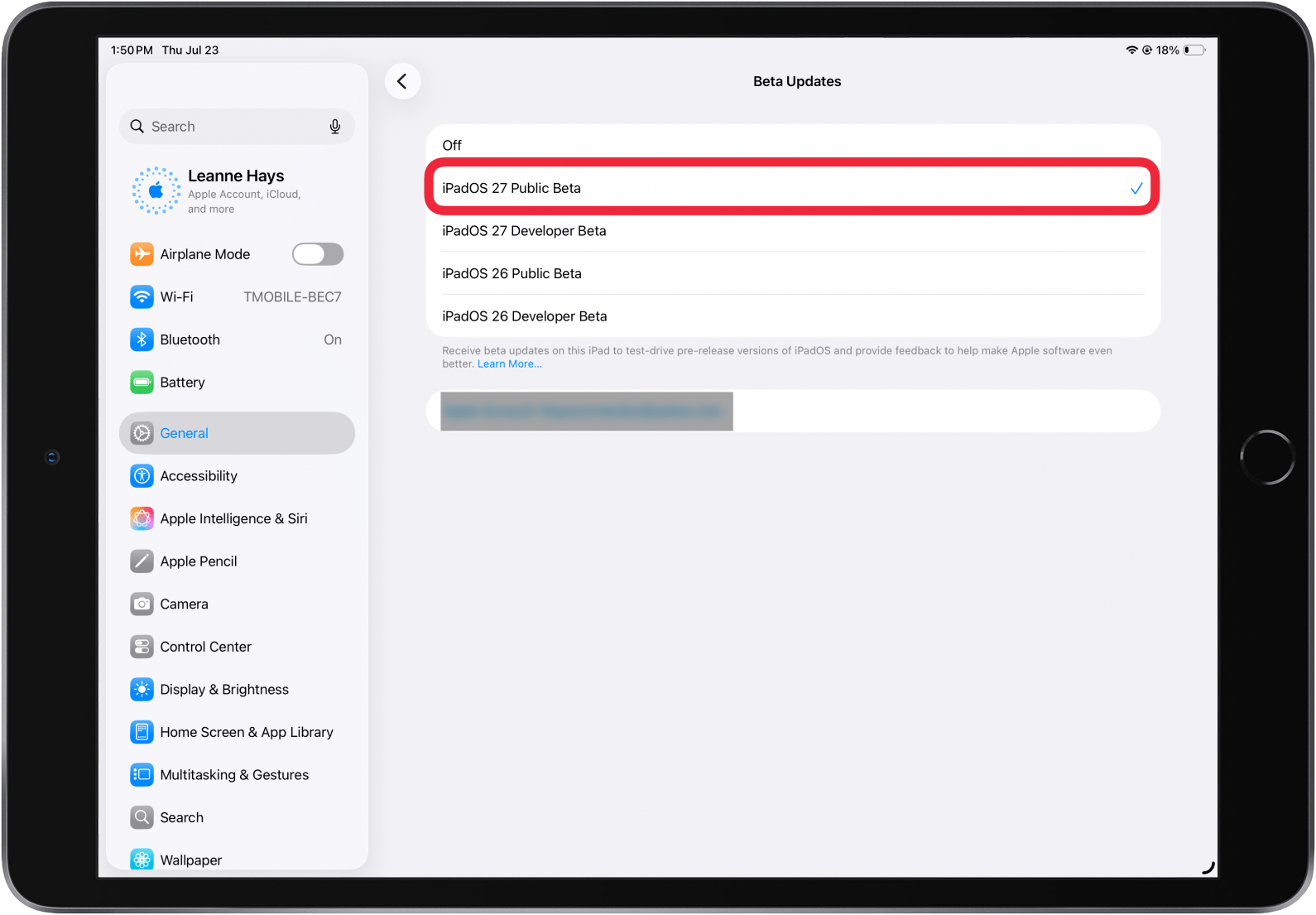This screenshot has width=1316, height=915.
Task: Tap the orientation lock status icon
Action: coord(1147,51)
